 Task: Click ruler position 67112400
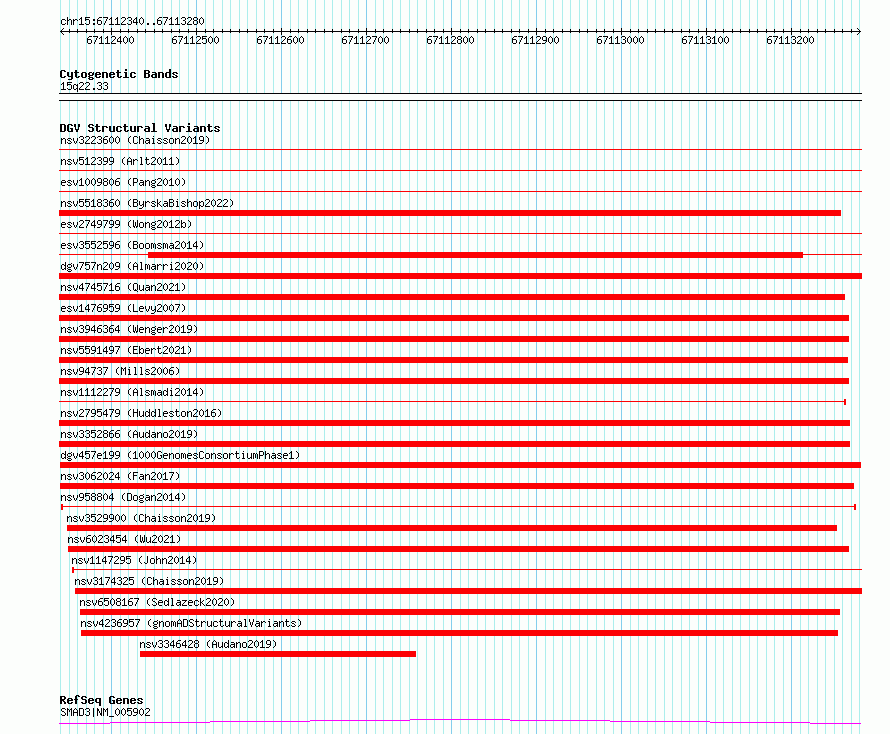(110, 40)
